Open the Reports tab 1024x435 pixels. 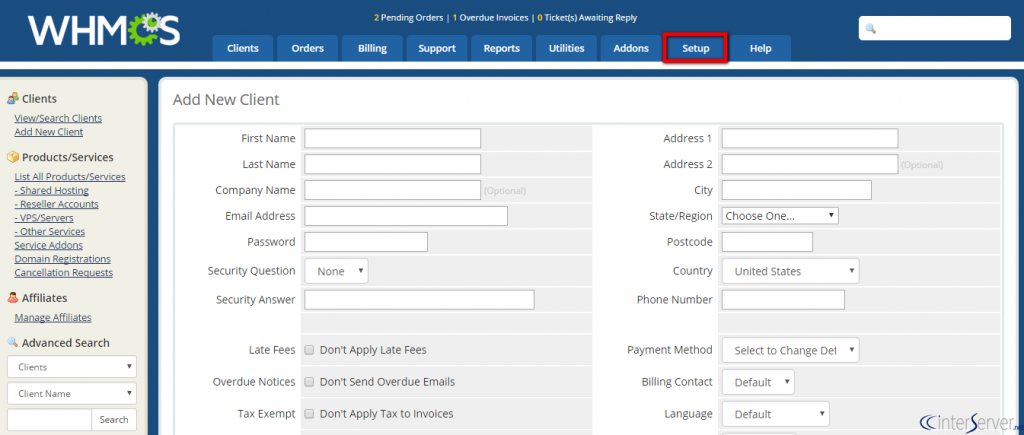coord(502,48)
